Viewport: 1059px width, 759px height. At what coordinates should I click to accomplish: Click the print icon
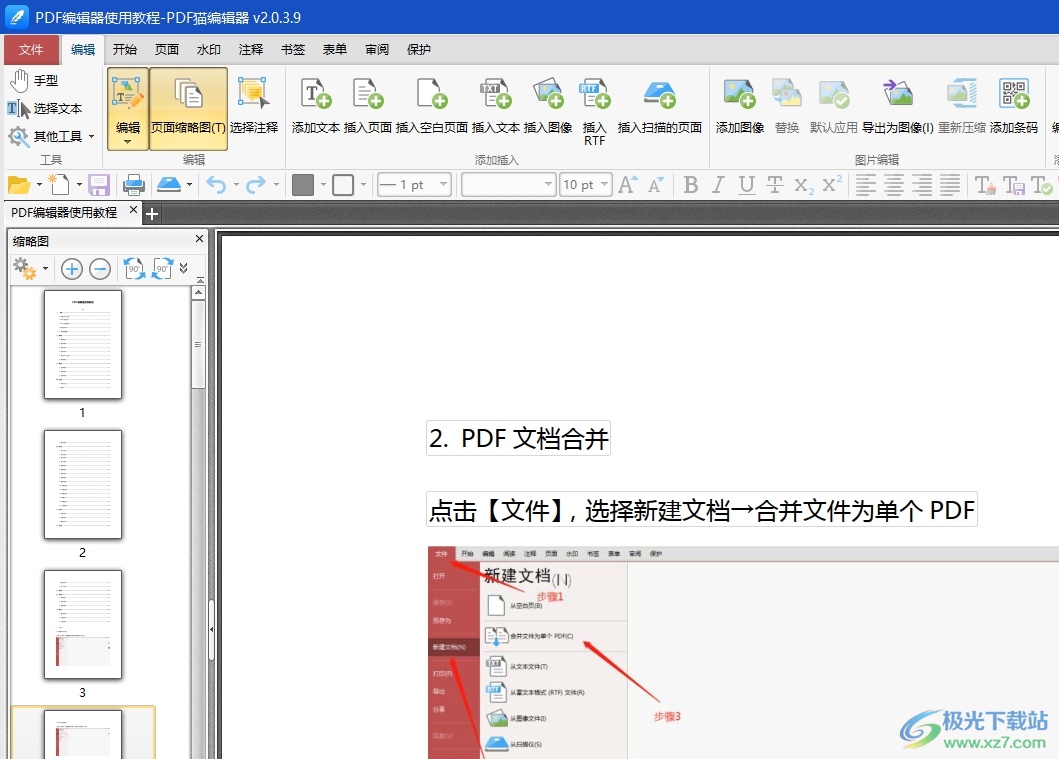click(134, 185)
